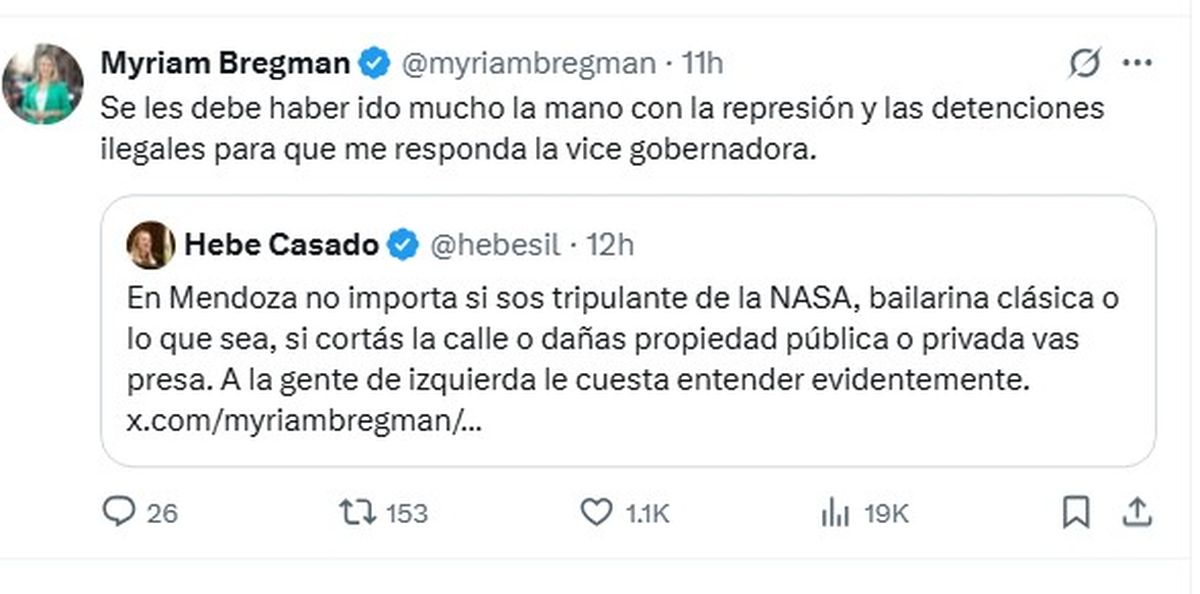The image size is (1200, 594).
Task: View tweet analytics bar chart icon
Action: (x=835, y=513)
